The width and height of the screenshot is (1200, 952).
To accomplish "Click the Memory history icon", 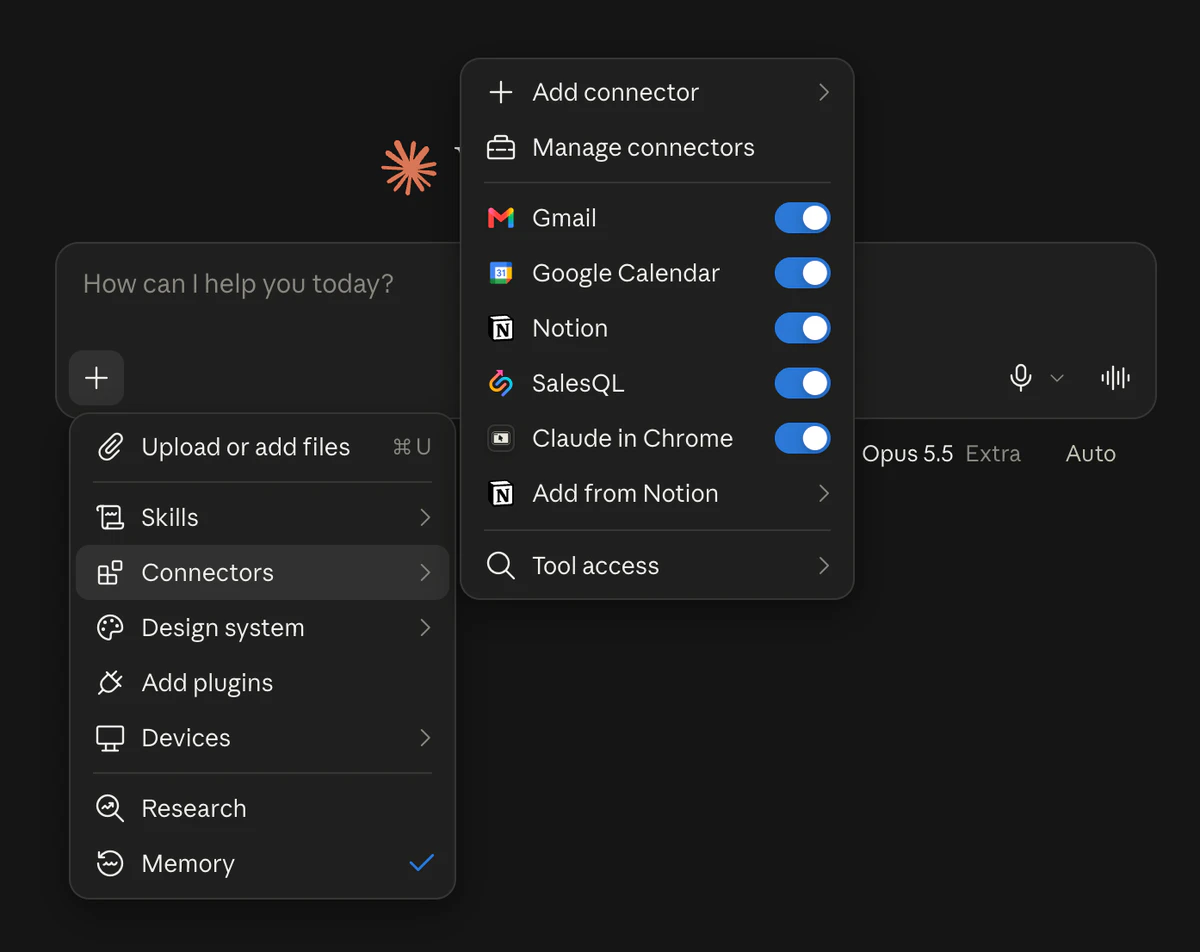I will pos(110,863).
